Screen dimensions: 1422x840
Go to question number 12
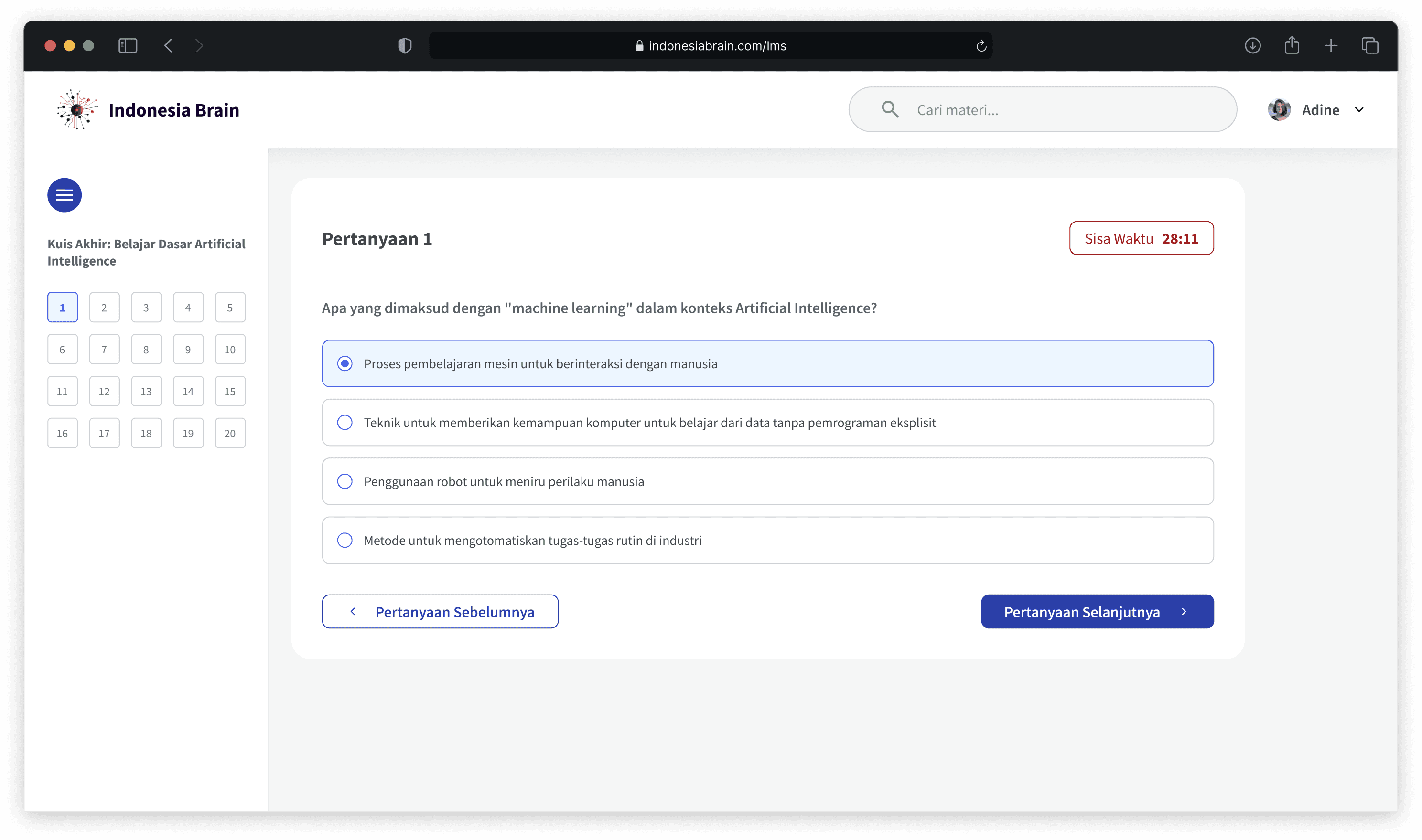click(104, 391)
